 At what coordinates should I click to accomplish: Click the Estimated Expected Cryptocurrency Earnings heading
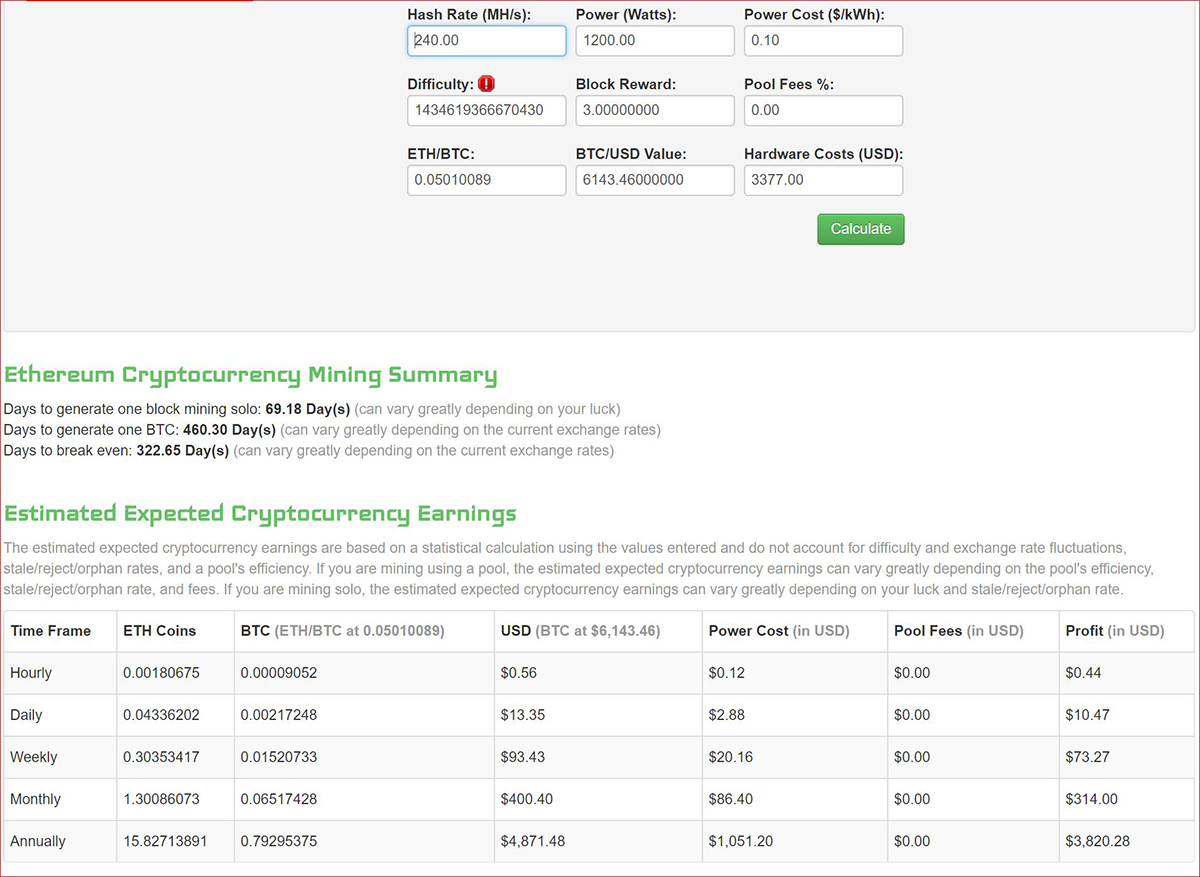[x=261, y=513]
